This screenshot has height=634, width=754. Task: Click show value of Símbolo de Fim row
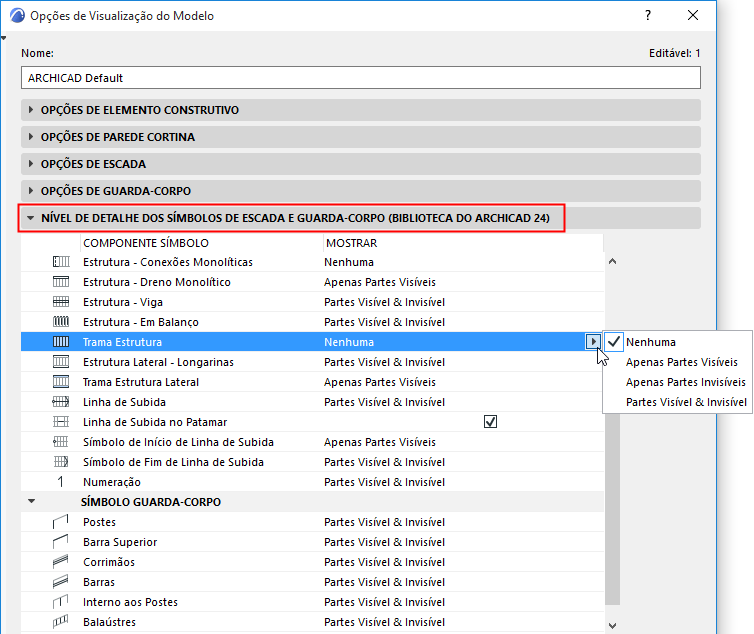tap(384, 462)
